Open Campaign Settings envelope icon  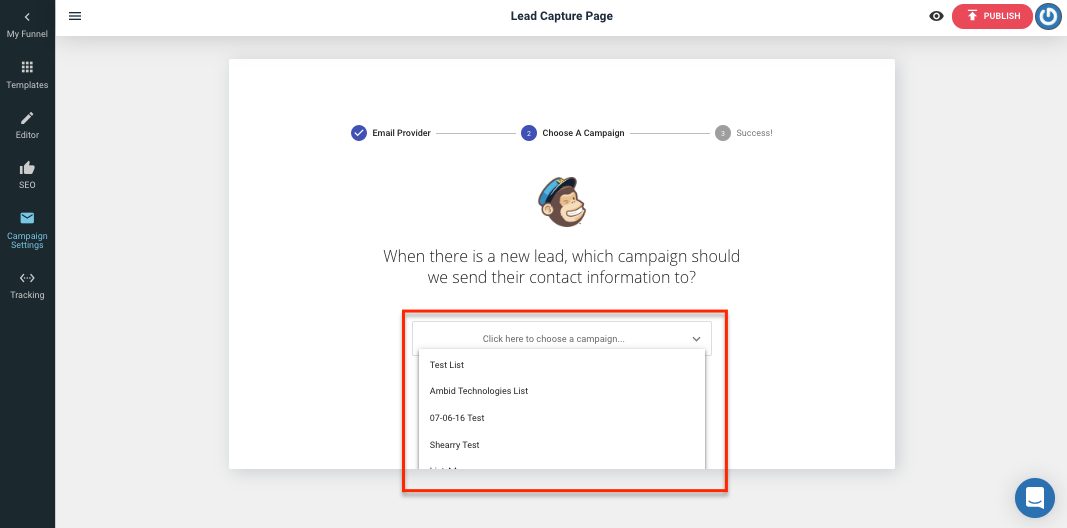click(x=27, y=218)
